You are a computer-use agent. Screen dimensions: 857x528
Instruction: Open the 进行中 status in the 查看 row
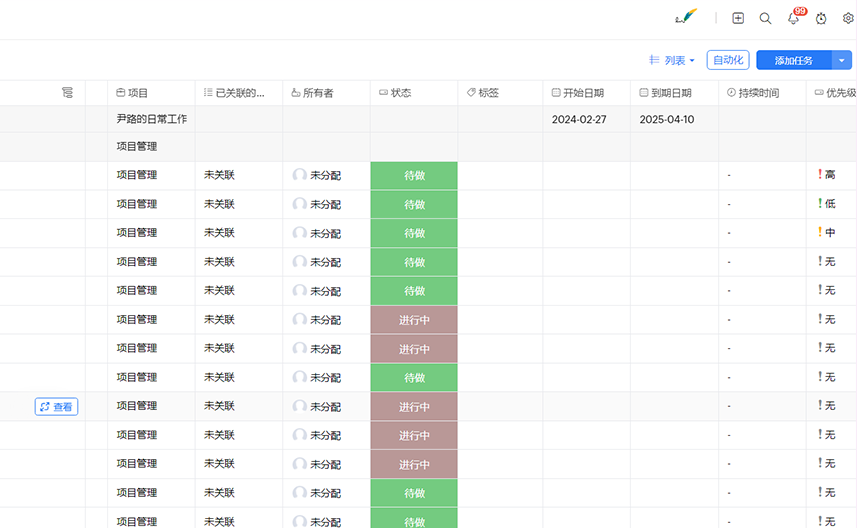tap(414, 407)
